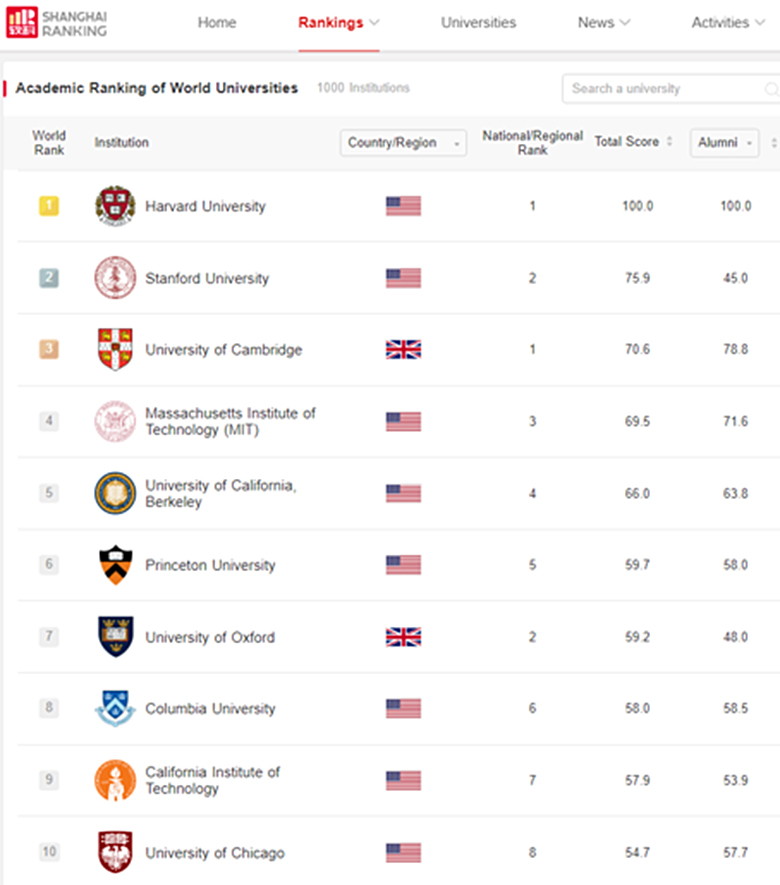Screen dimensions: 780x885
Task: Click the Columbia University crown icon
Action: coord(115,709)
